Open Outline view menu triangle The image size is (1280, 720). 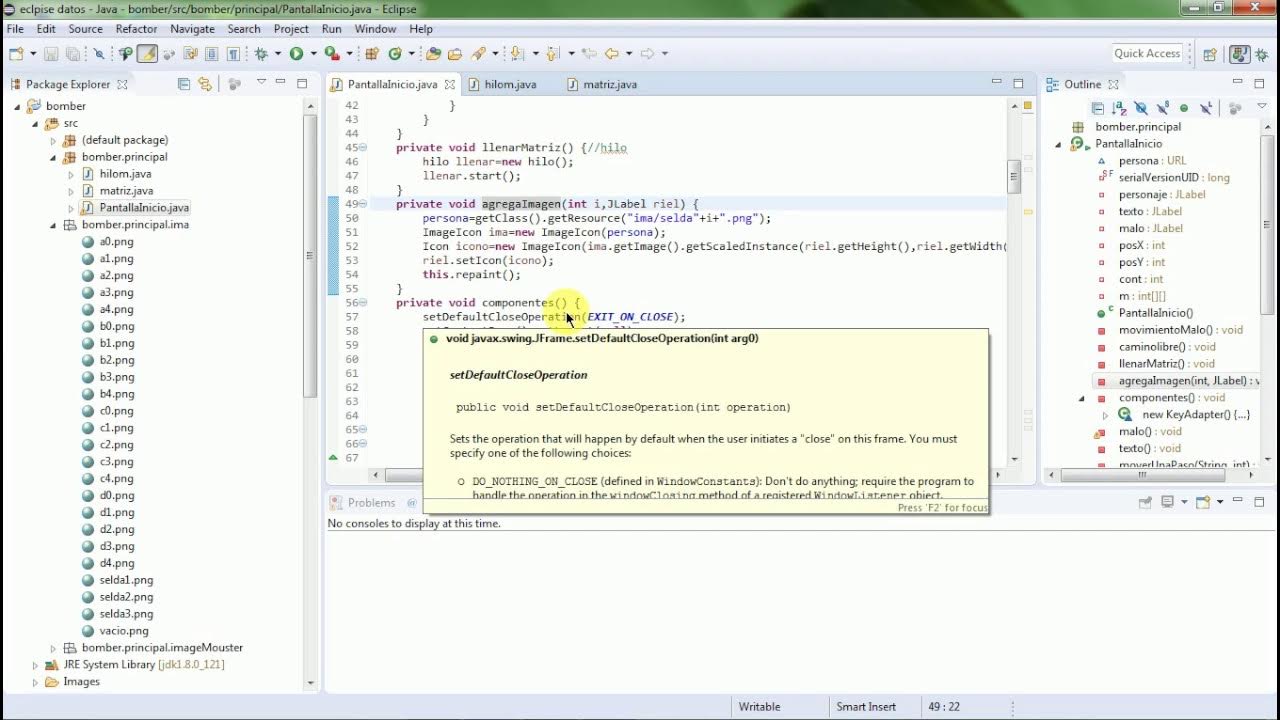tap(1262, 105)
